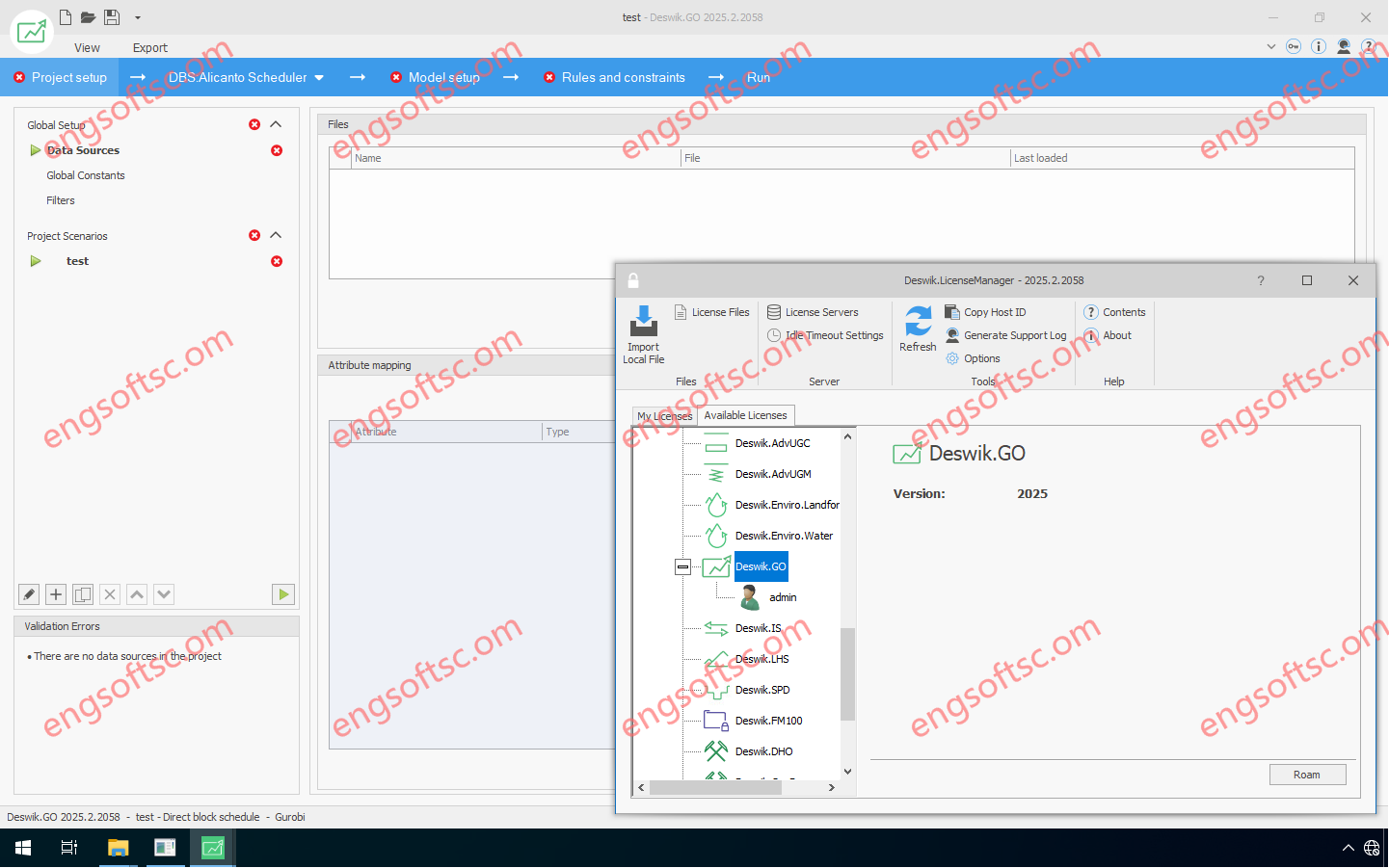Image resolution: width=1389 pixels, height=868 pixels.
Task: Collapse the Project Scenarios section
Action: click(x=276, y=235)
